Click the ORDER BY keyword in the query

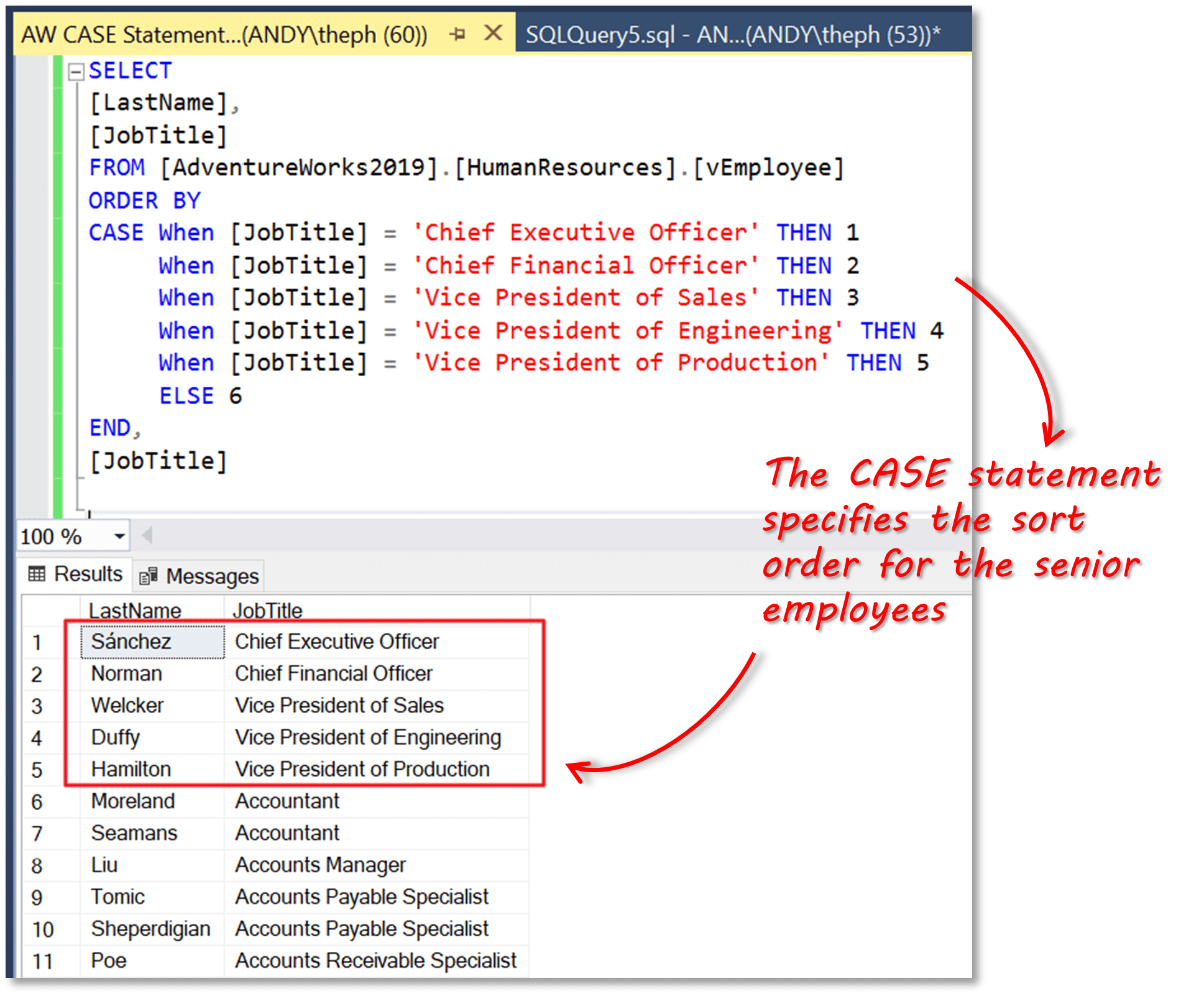[x=144, y=201]
